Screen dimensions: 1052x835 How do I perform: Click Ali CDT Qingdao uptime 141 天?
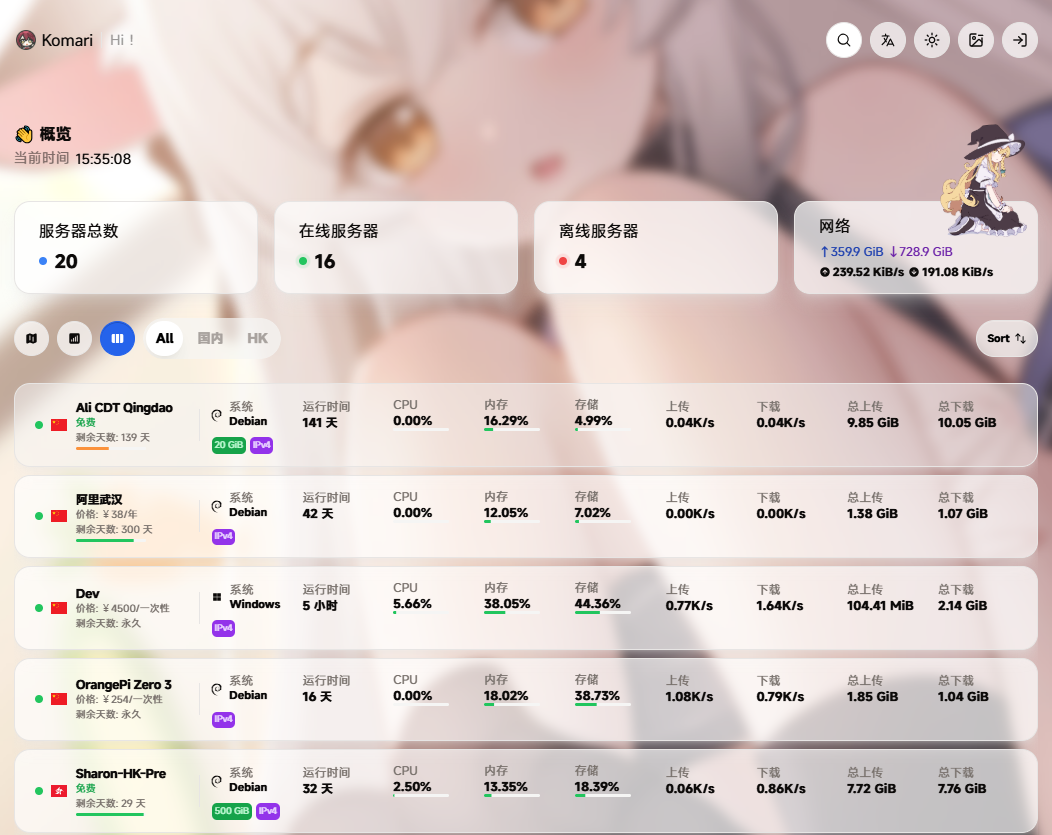coord(320,423)
